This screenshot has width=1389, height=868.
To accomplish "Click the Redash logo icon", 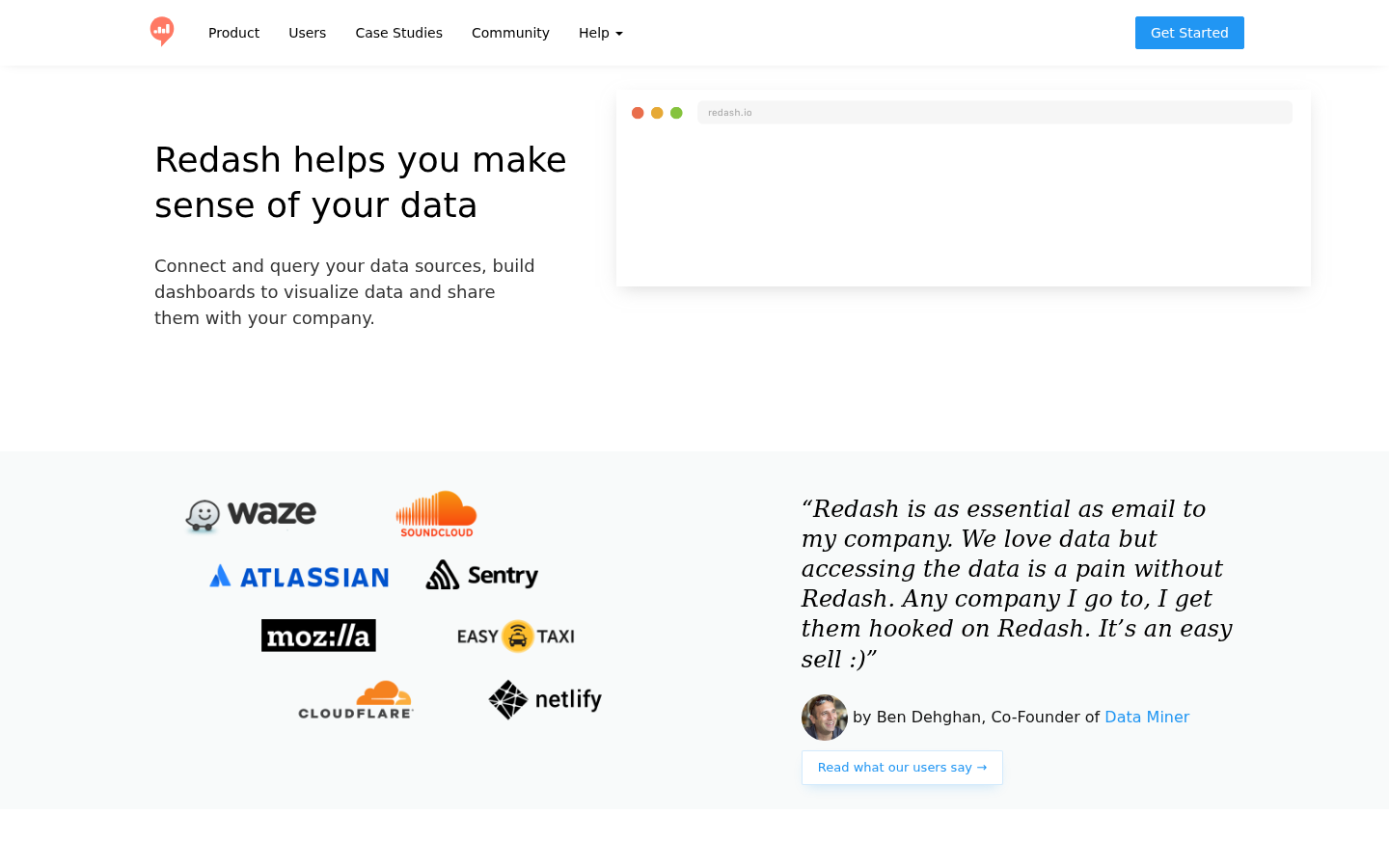I will (162, 32).
